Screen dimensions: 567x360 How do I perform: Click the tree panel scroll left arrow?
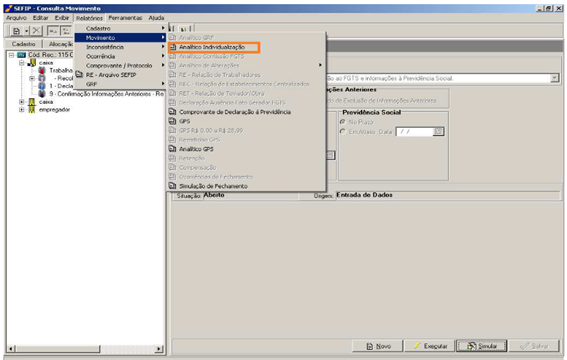(11, 349)
